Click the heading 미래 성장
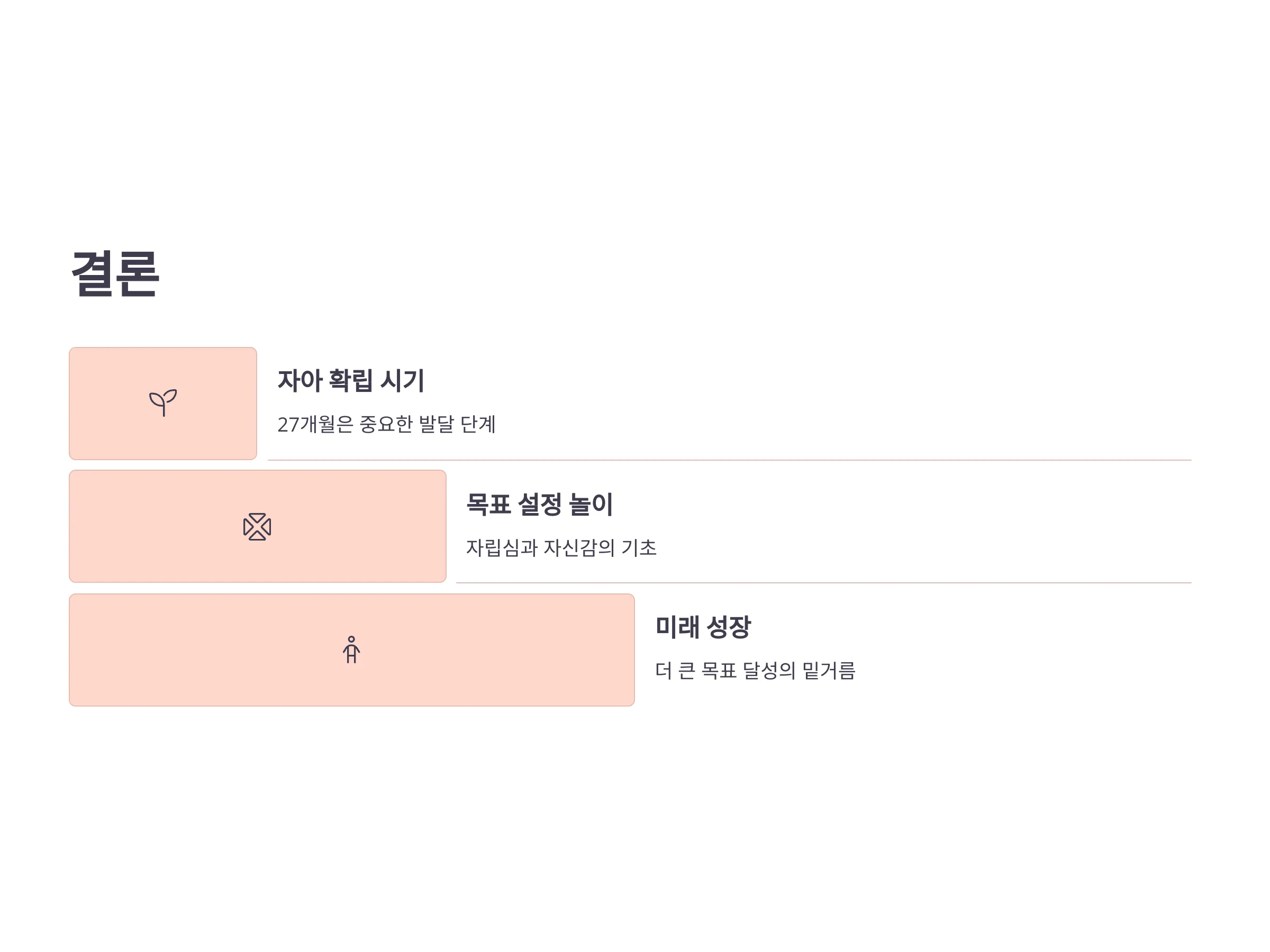1270x952 pixels. [703, 627]
